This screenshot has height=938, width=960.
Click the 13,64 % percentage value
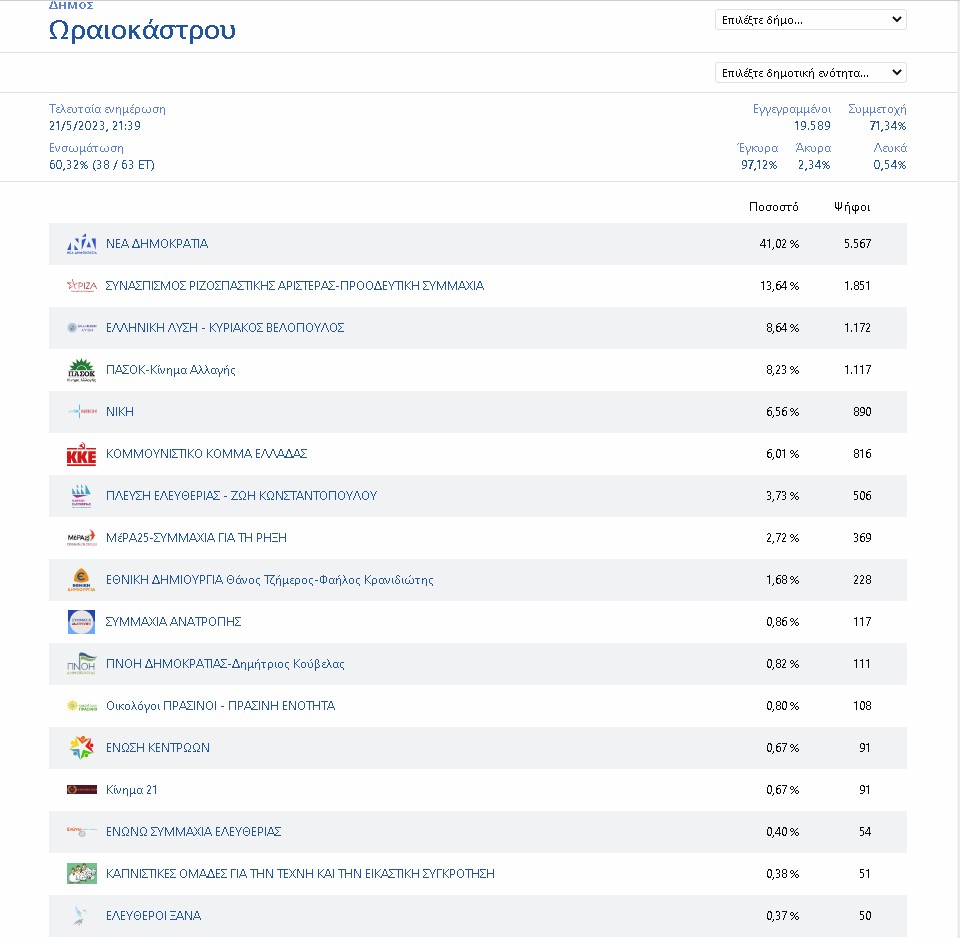point(779,286)
